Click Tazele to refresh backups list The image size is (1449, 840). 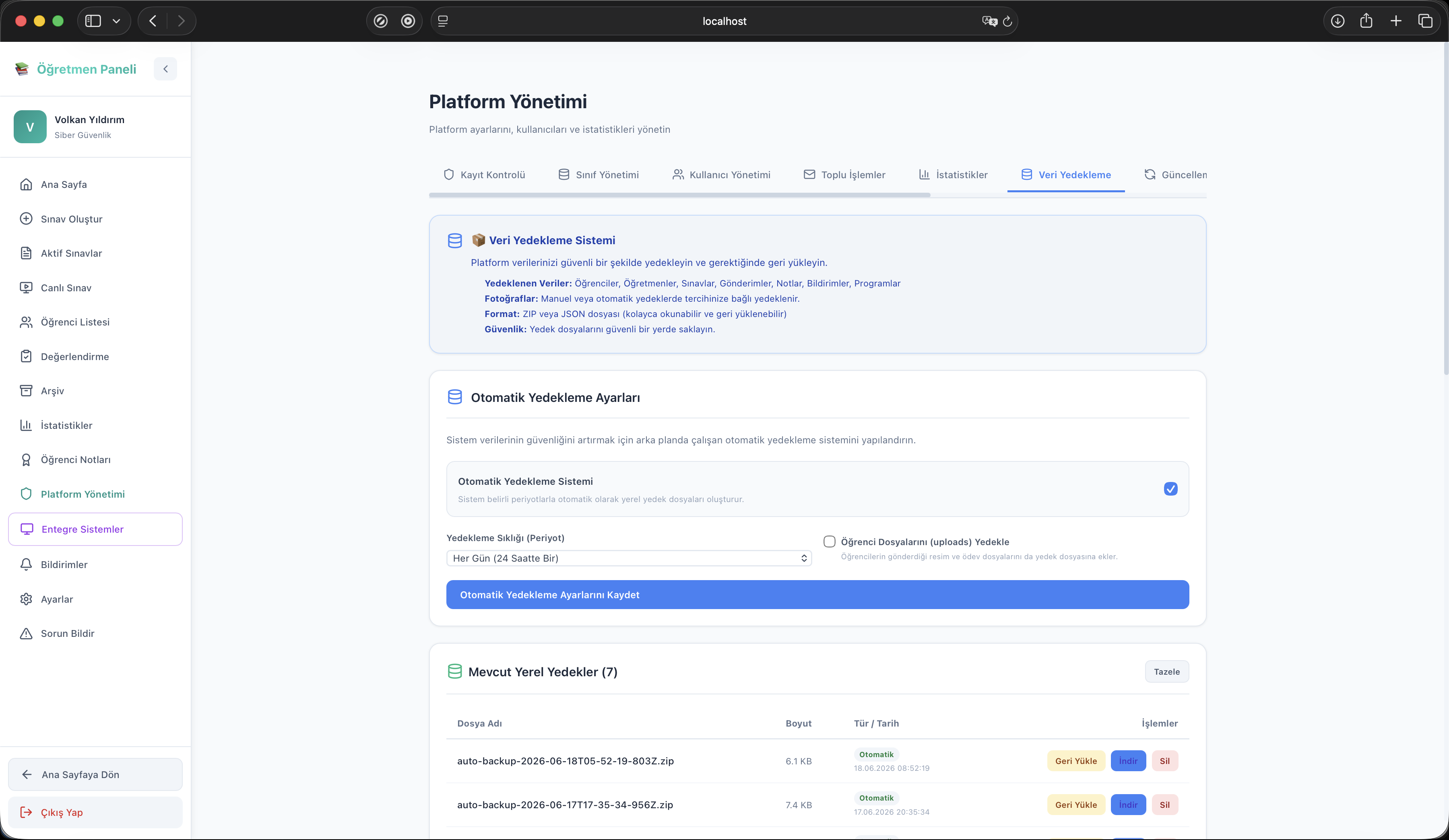tap(1166, 672)
